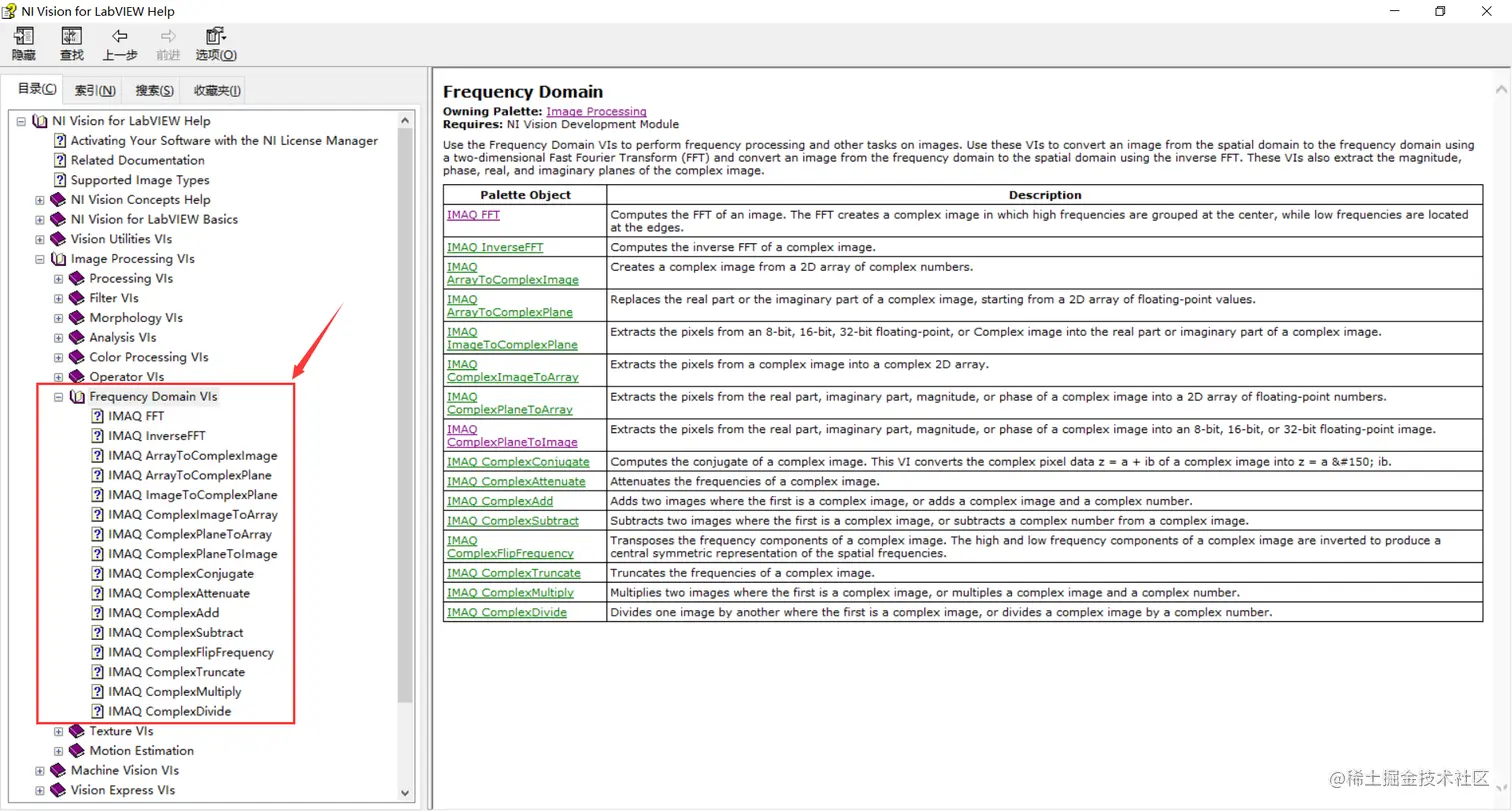Open the IMAQ ComplexDivide table link
The height and width of the screenshot is (811, 1512).
pos(507,612)
